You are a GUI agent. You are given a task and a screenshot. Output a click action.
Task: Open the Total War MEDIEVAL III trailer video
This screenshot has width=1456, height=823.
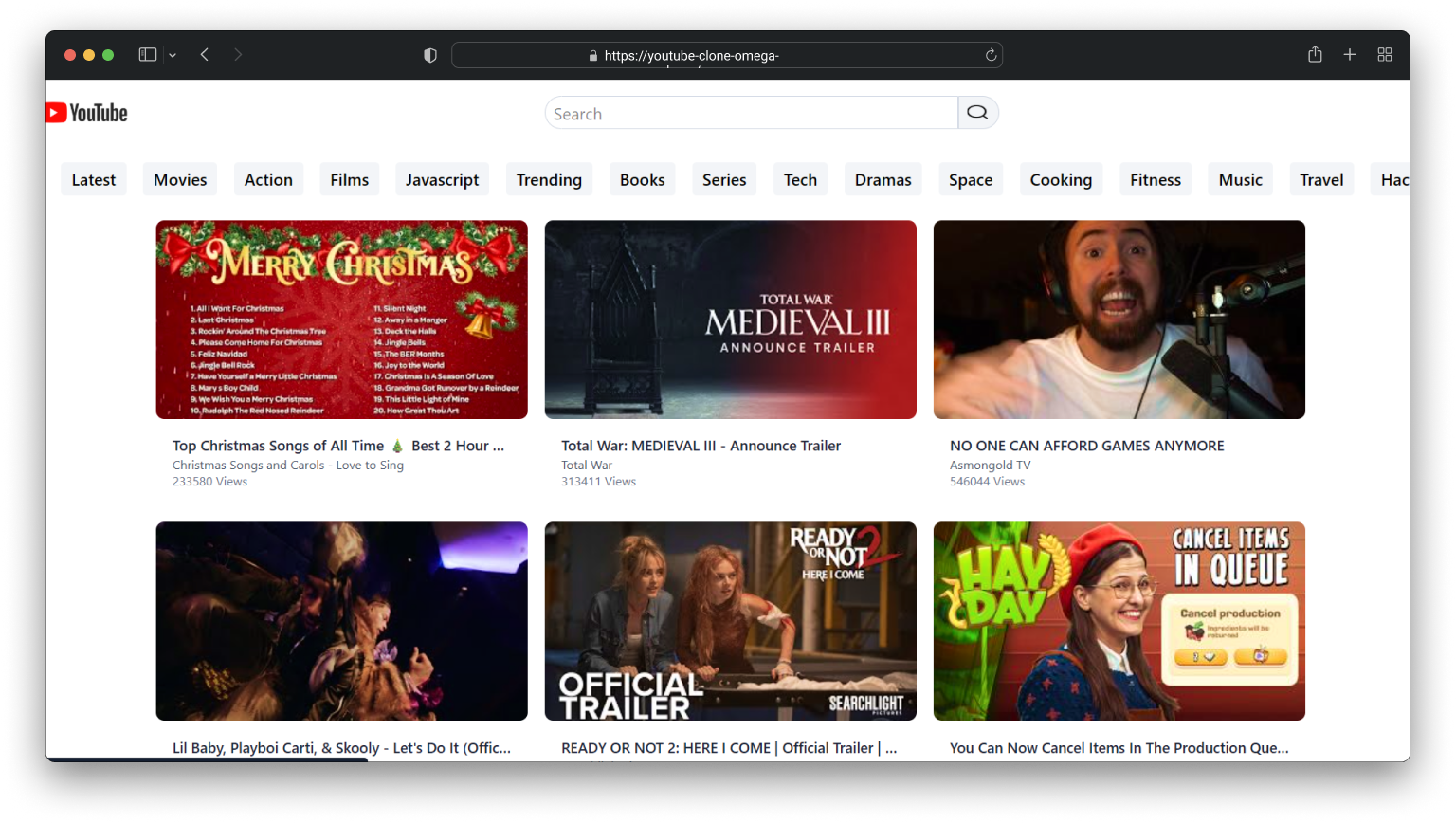[x=730, y=320]
